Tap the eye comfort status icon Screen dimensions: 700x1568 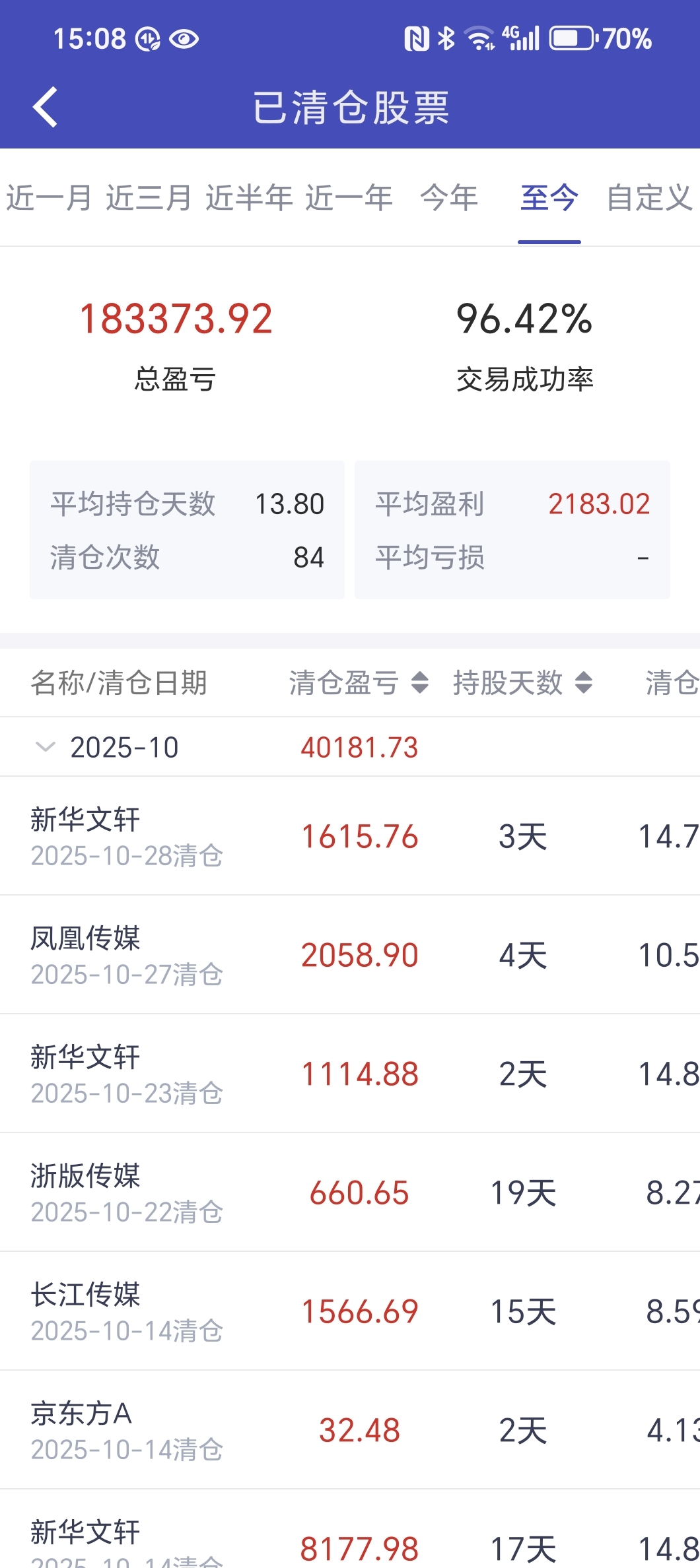[x=184, y=40]
